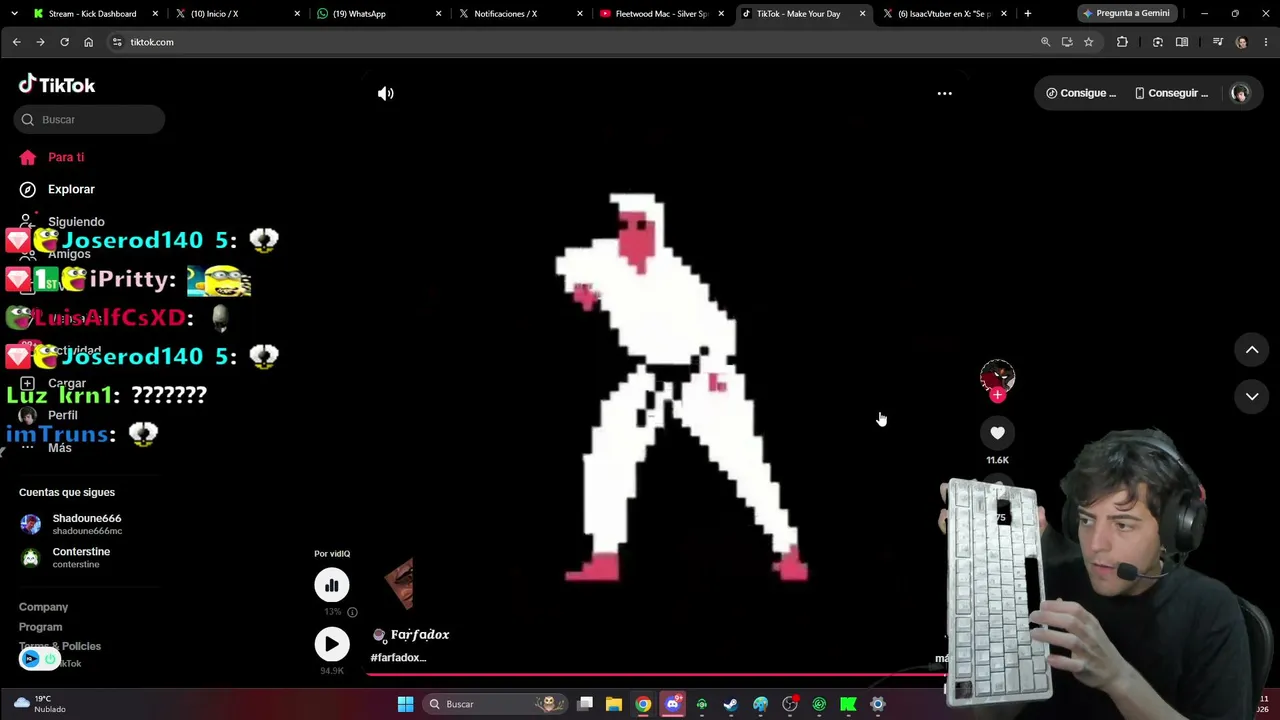The image size is (1280, 720).
Task: Open the Chrome three-dot menu
Action: [1266, 42]
